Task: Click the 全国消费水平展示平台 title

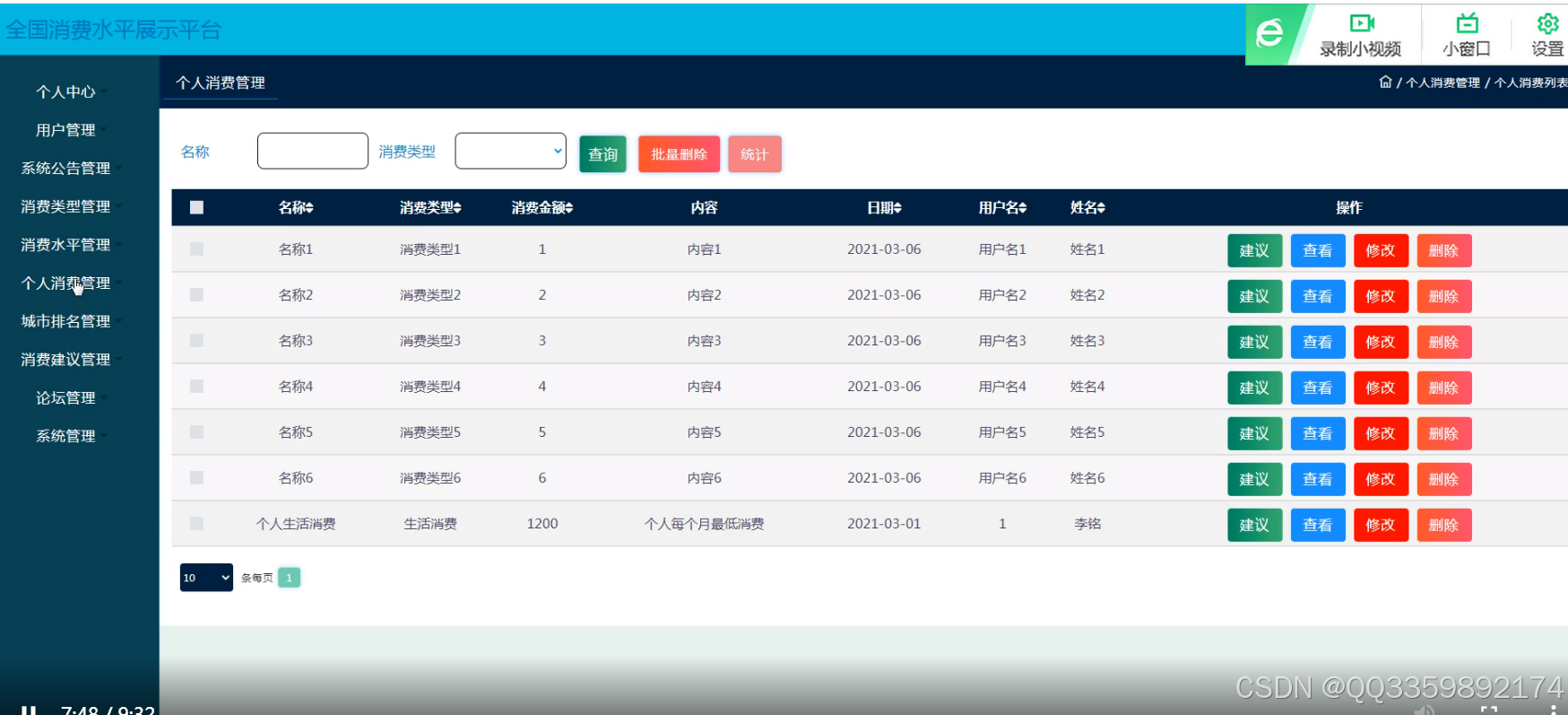Action: coord(114,30)
